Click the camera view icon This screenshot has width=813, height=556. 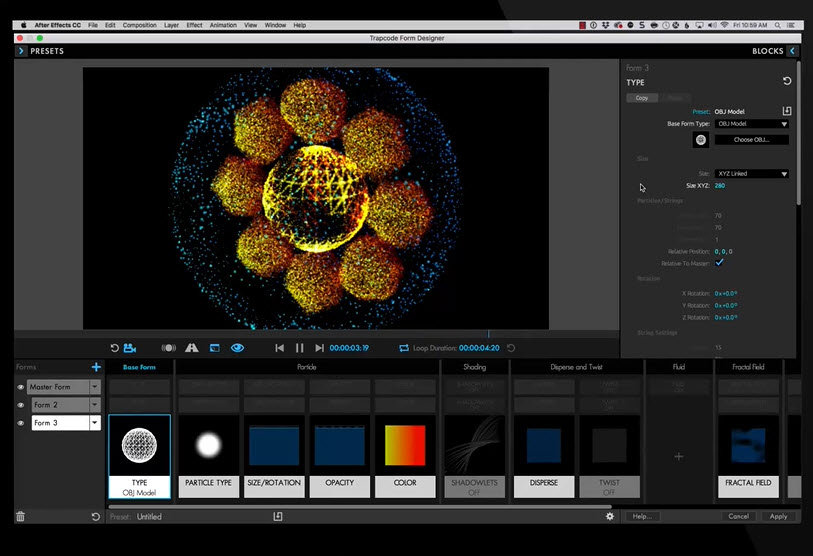(x=130, y=348)
